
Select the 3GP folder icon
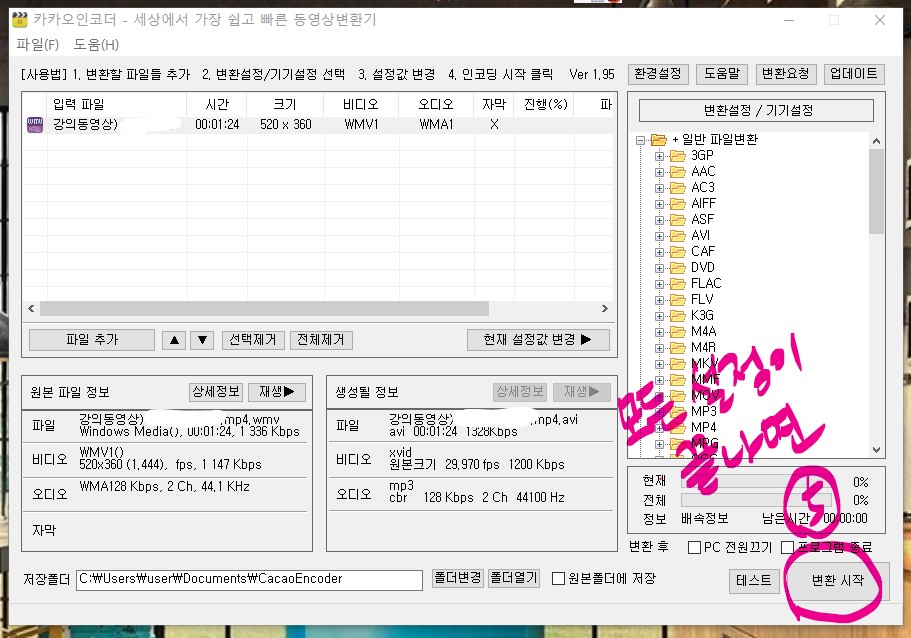677,156
